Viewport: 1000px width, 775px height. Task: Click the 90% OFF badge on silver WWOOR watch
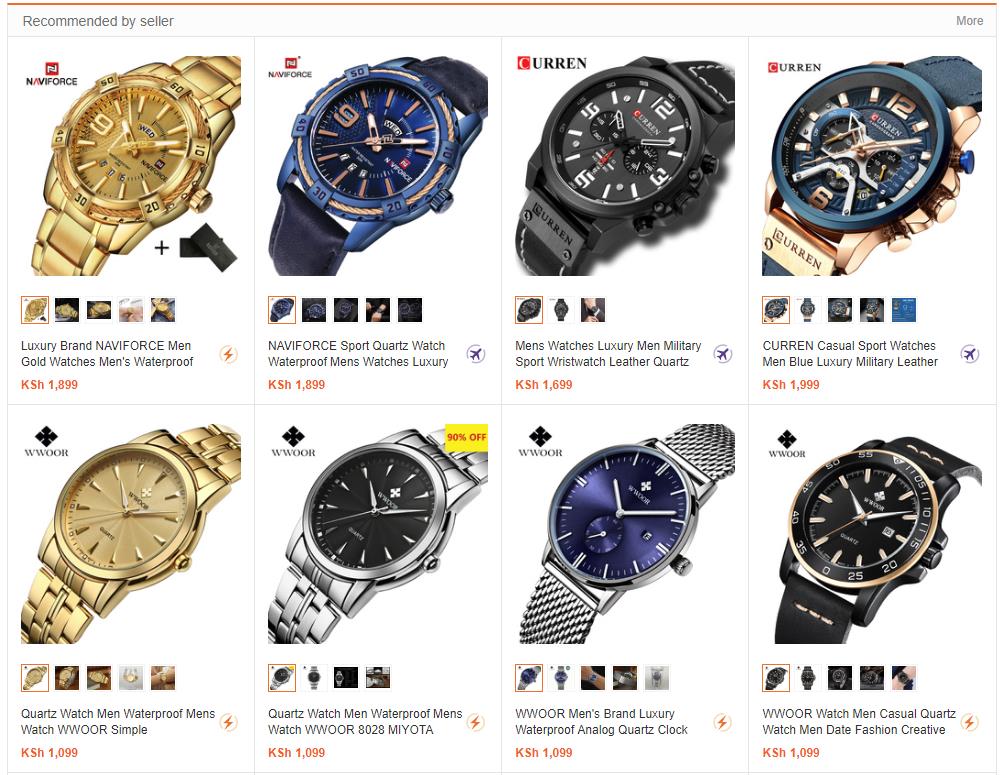coord(466,438)
